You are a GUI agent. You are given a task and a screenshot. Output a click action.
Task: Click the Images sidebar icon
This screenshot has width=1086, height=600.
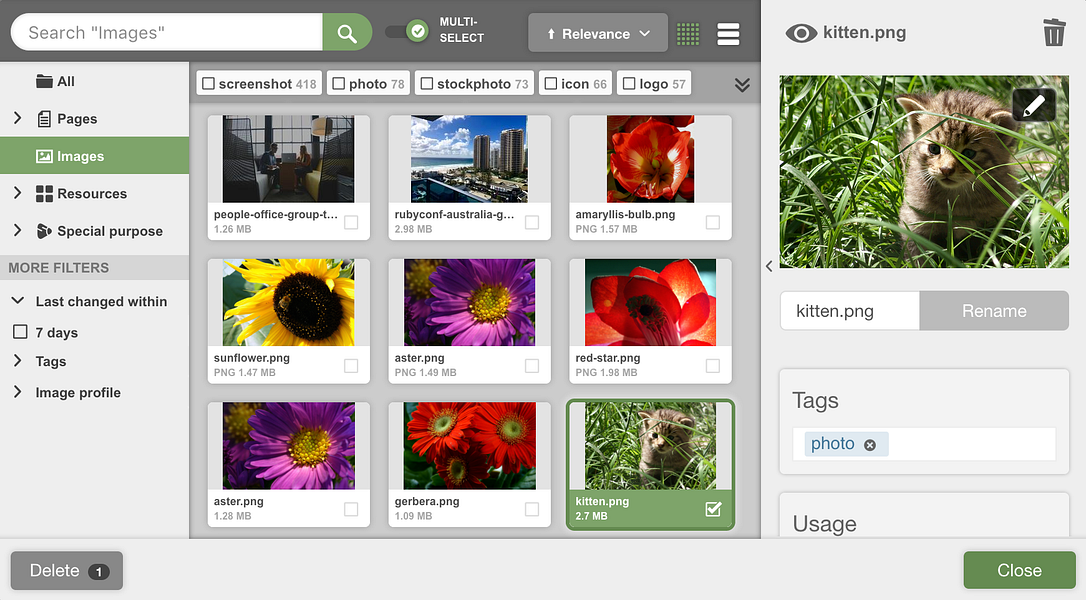[44, 156]
